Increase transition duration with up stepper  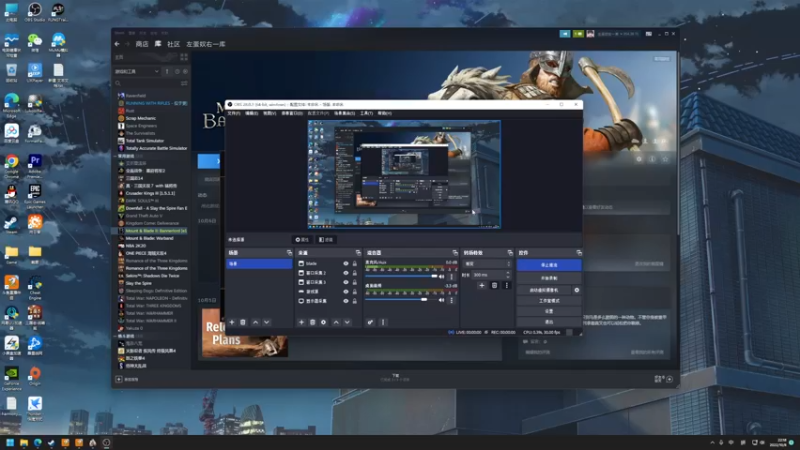click(508, 273)
